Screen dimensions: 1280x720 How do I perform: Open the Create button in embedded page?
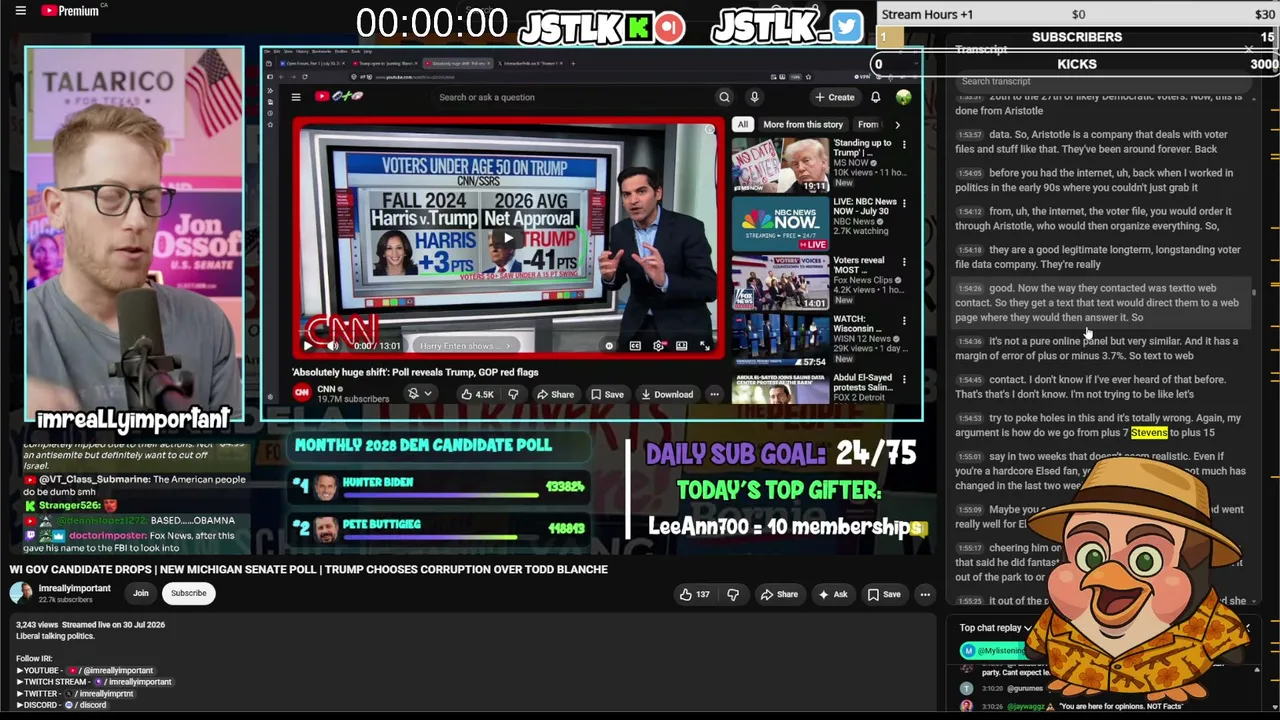834,97
